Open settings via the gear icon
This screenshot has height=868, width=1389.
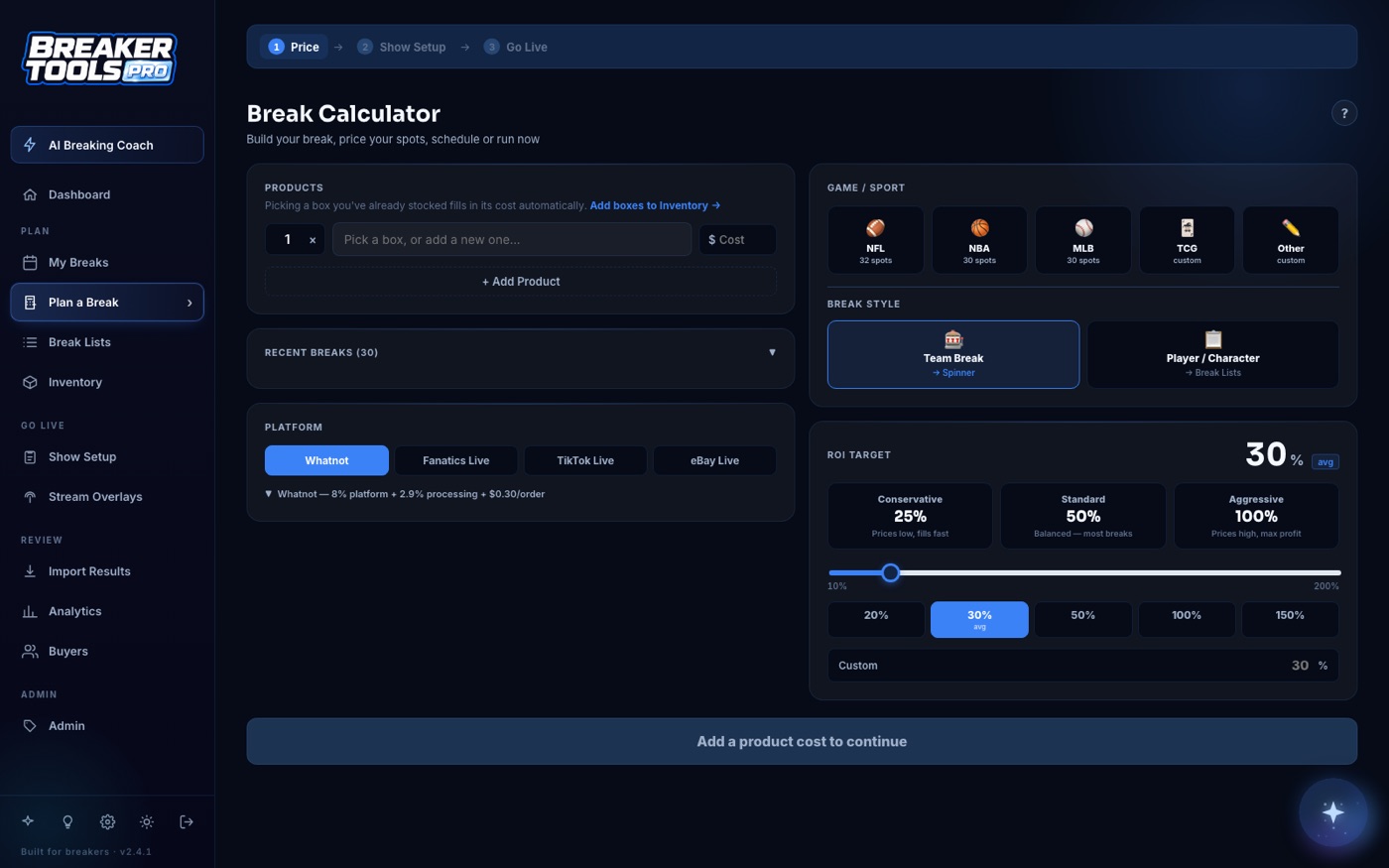click(107, 821)
